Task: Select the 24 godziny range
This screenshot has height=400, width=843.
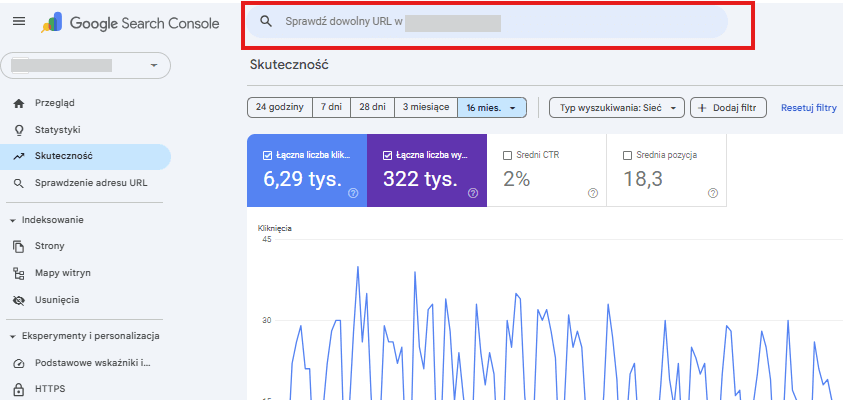Action: point(280,107)
